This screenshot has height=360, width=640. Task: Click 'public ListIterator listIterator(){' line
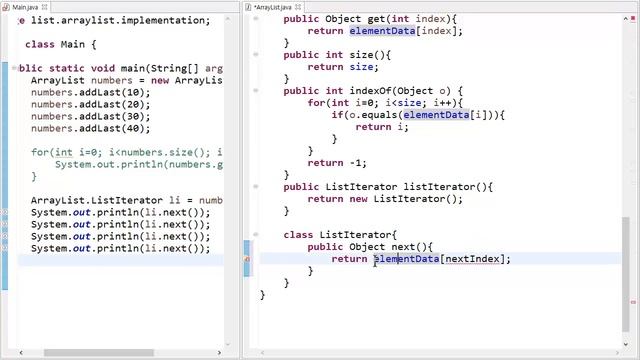[x=388, y=187]
